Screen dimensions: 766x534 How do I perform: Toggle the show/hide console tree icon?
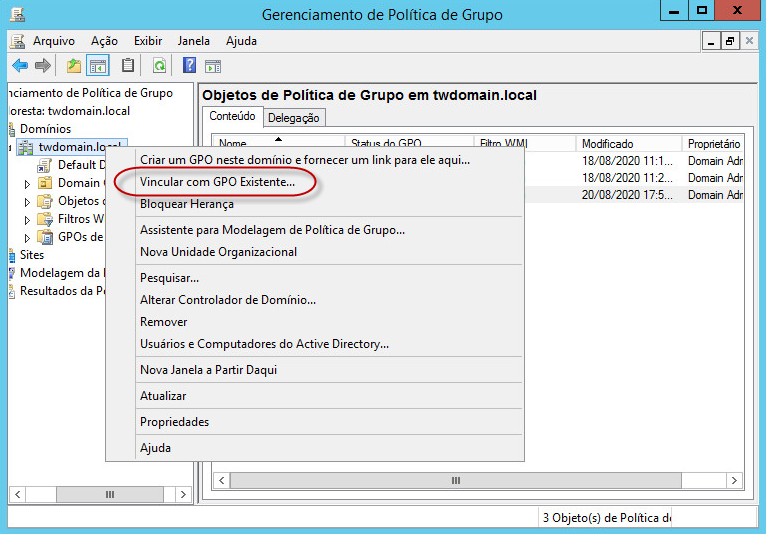click(97, 65)
